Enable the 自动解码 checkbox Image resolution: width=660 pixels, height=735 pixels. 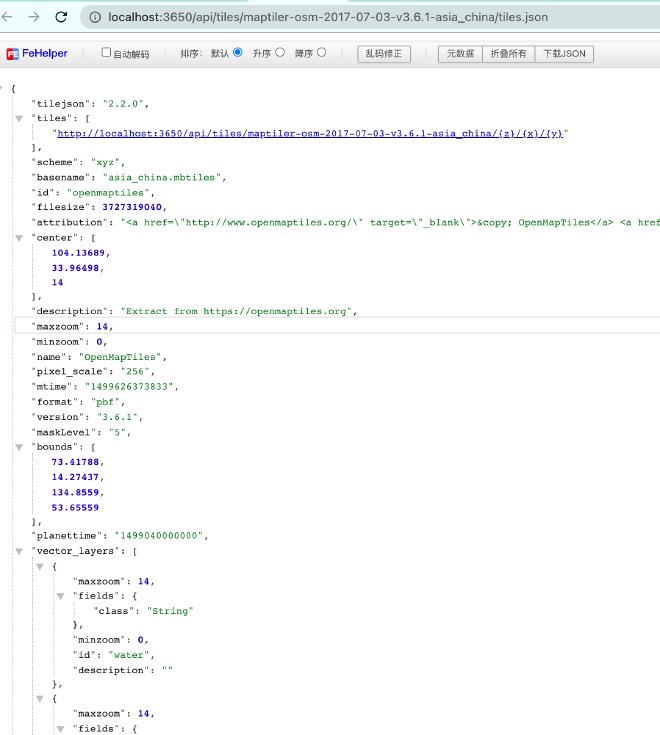(106, 52)
